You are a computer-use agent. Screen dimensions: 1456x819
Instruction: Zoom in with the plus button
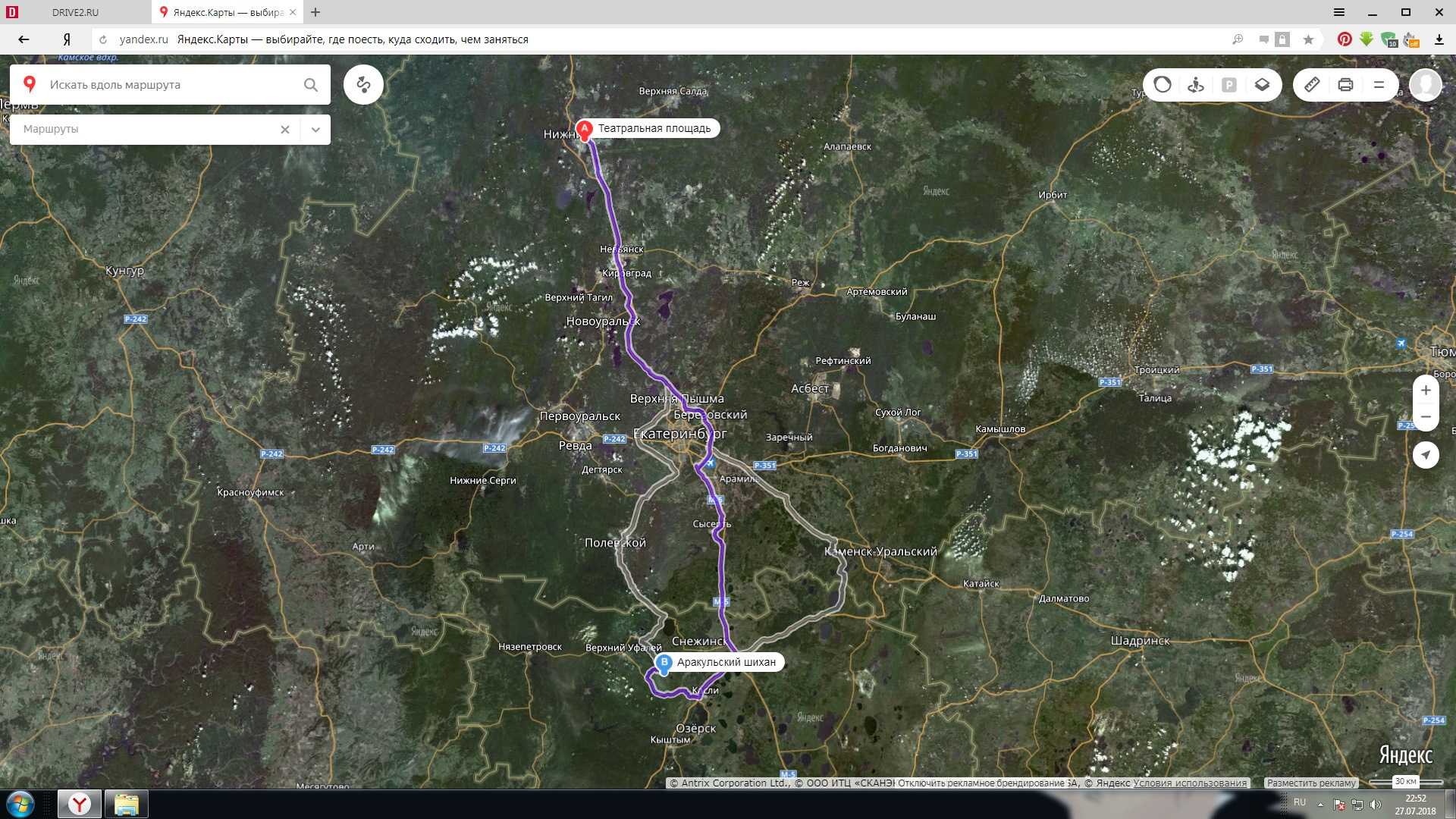(x=1426, y=391)
